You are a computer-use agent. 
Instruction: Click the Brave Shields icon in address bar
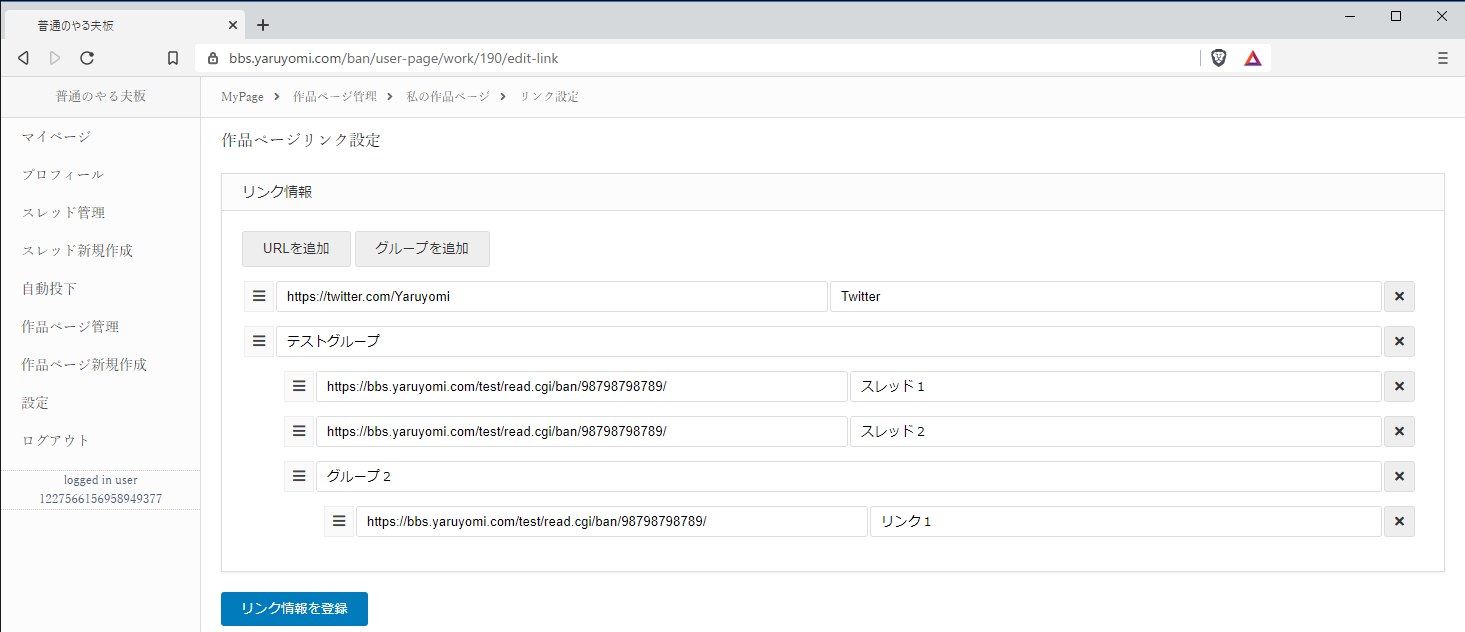click(1218, 57)
